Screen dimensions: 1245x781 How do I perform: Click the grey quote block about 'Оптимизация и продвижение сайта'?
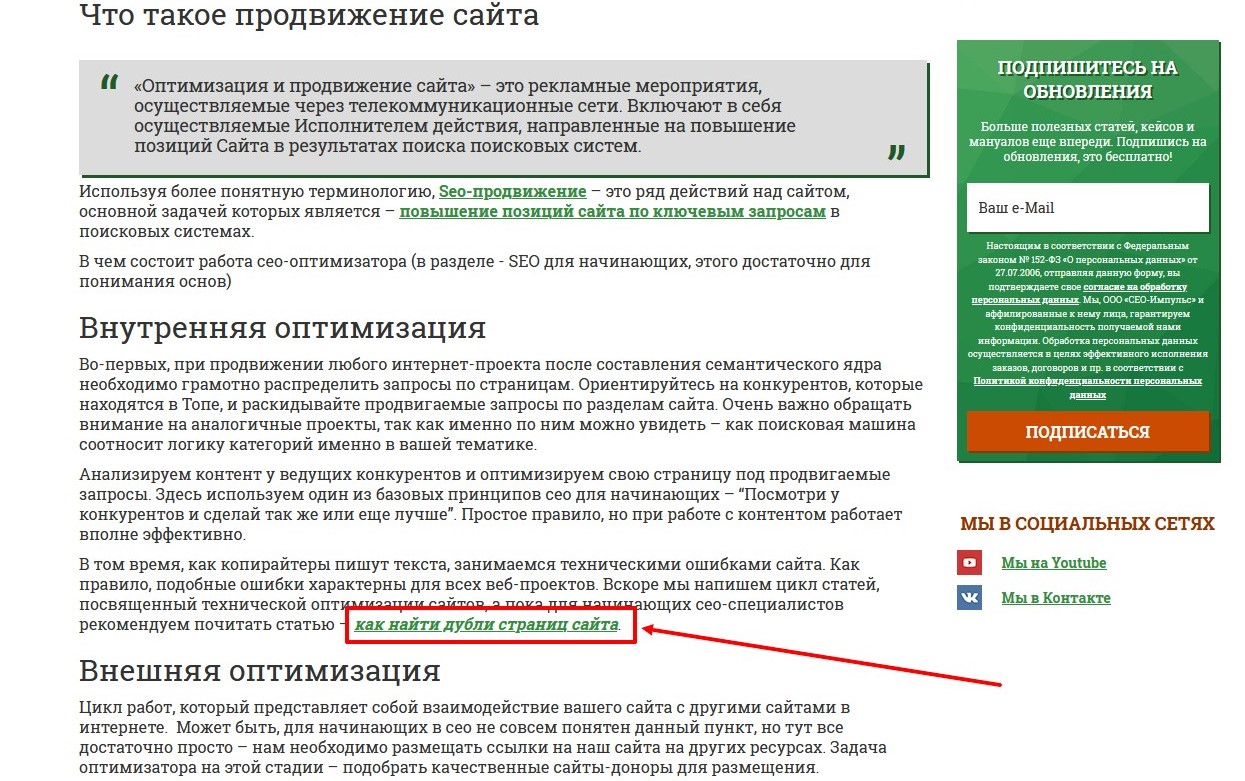tap(500, 116)
